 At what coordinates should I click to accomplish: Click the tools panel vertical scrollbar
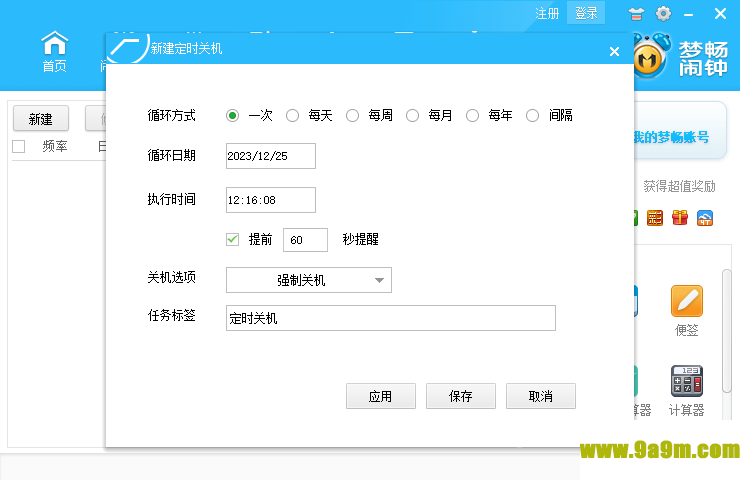(x=727, y=331)
